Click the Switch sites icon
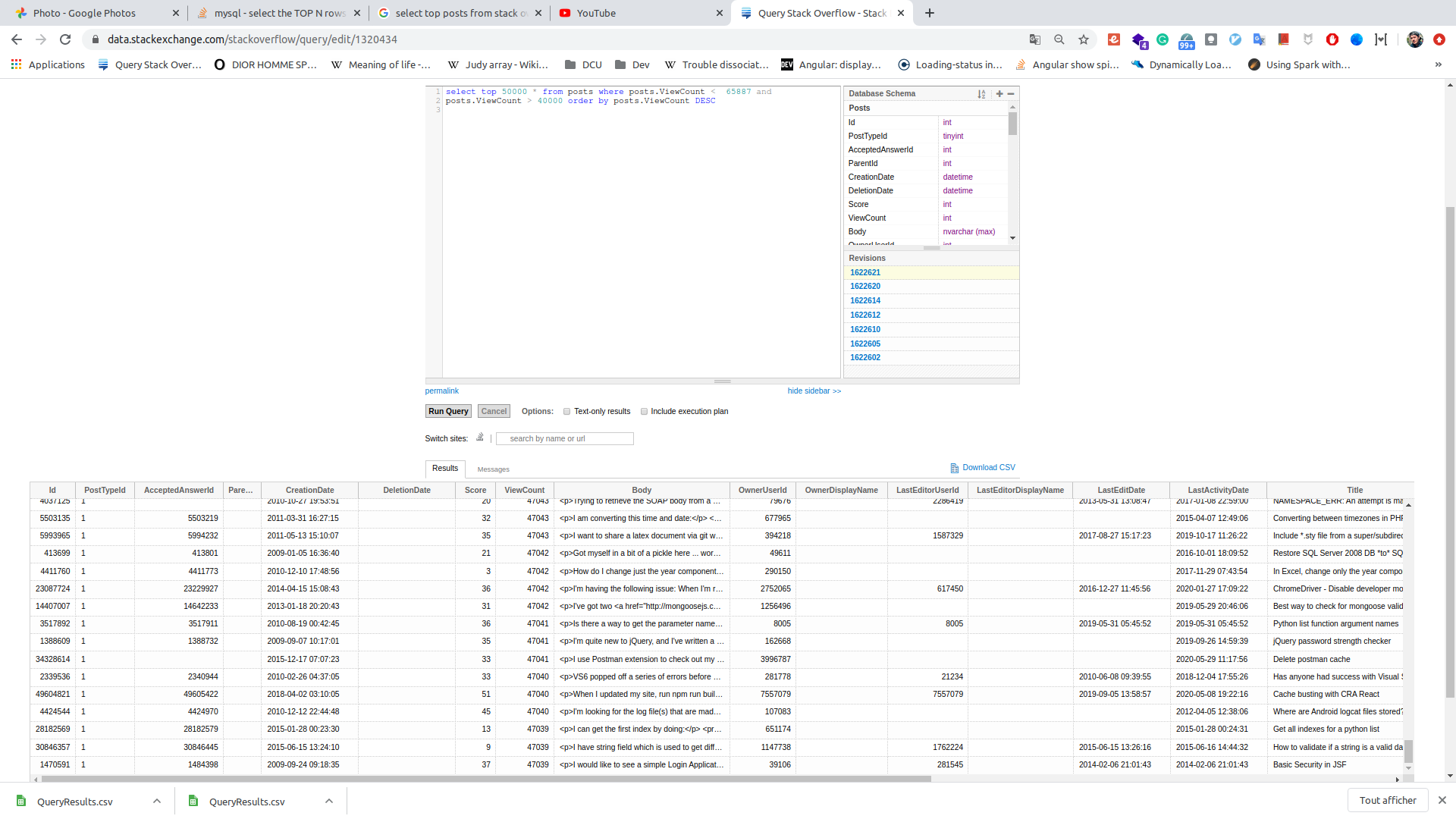Viewport: 1456px width, 819px height. pyautogui.click(x=479, y=437)
